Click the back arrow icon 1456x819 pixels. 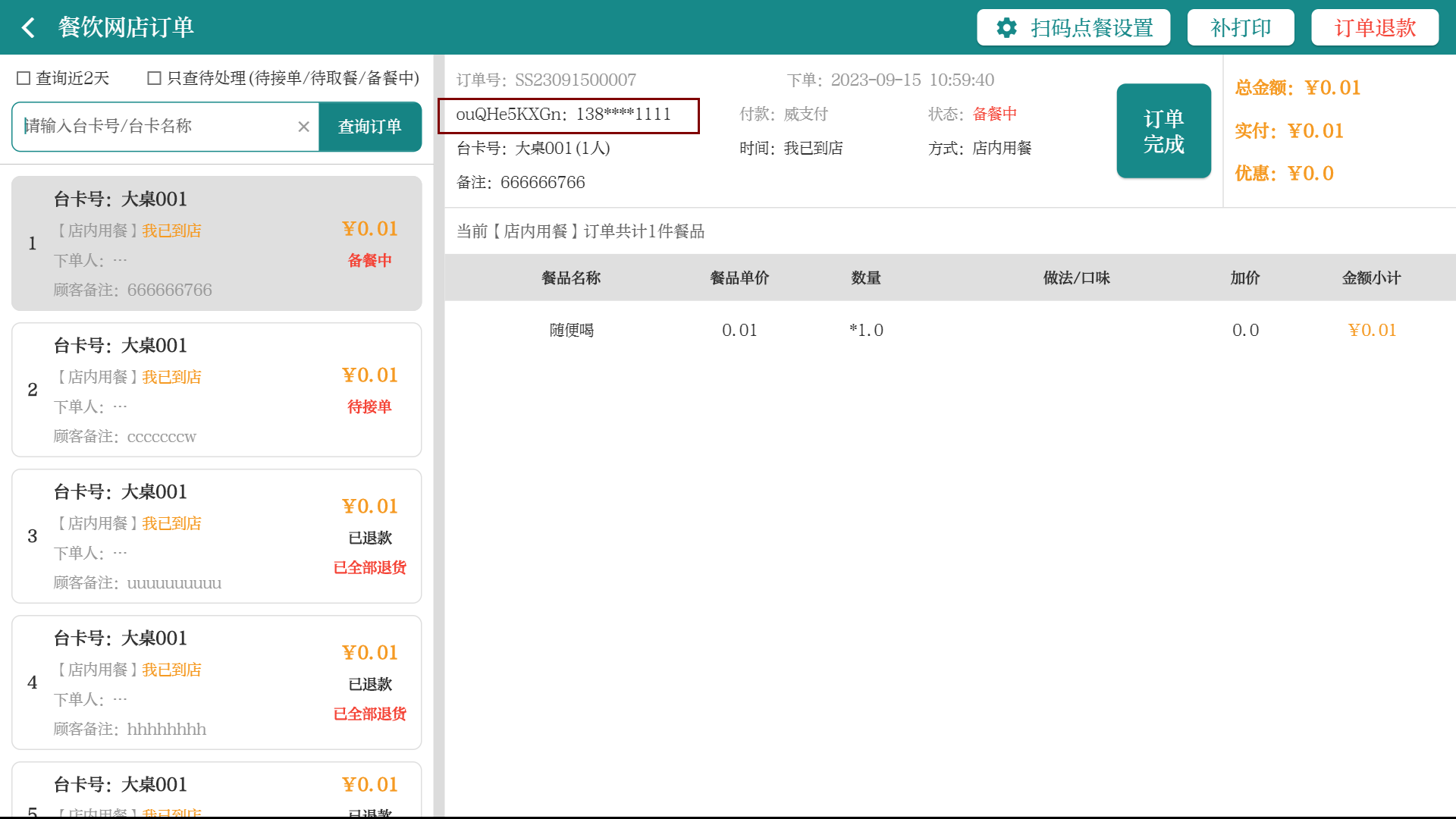click(x=29, y=28)
